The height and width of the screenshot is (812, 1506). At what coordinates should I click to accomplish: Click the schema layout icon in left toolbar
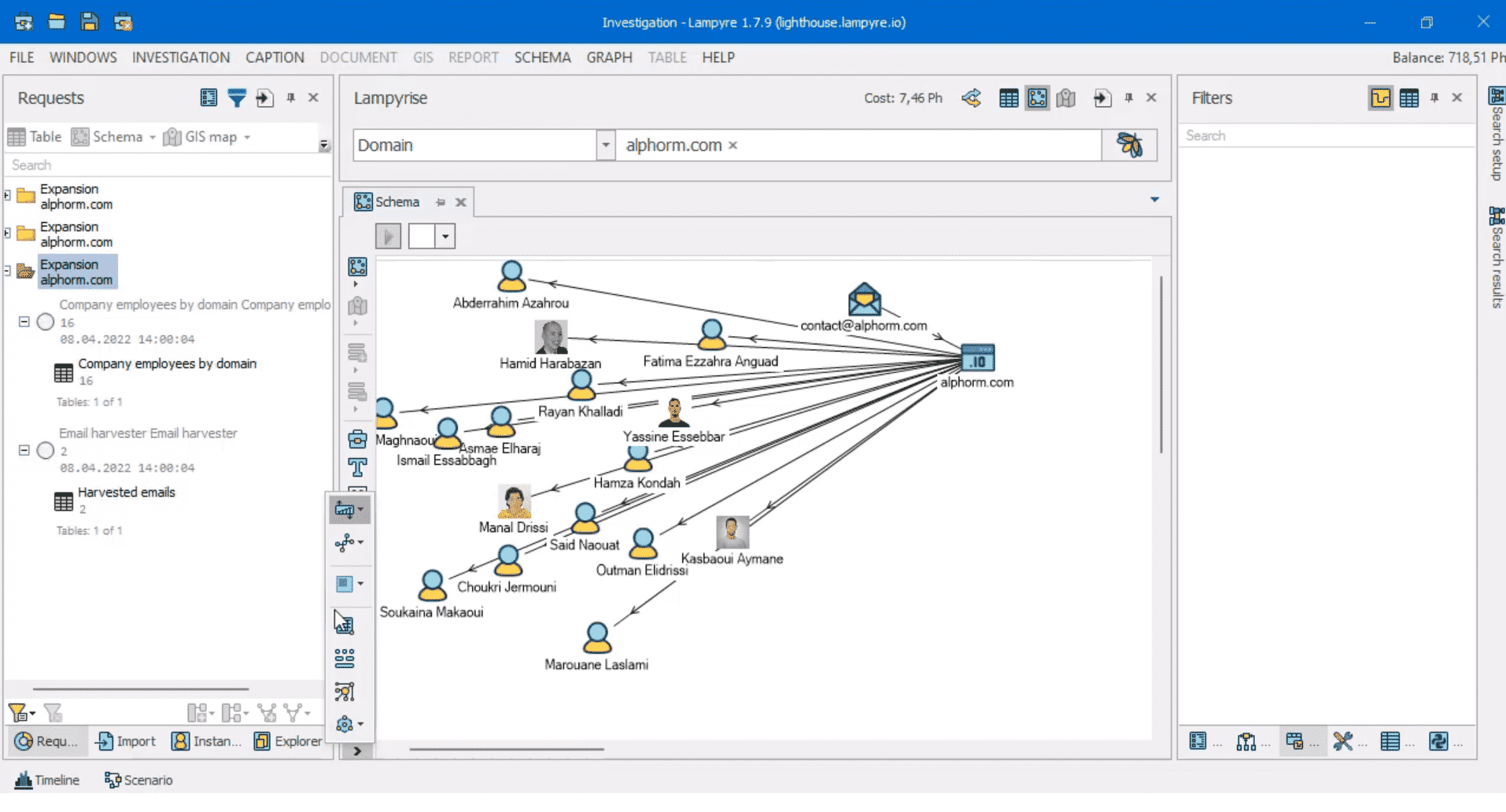[357, 268]
